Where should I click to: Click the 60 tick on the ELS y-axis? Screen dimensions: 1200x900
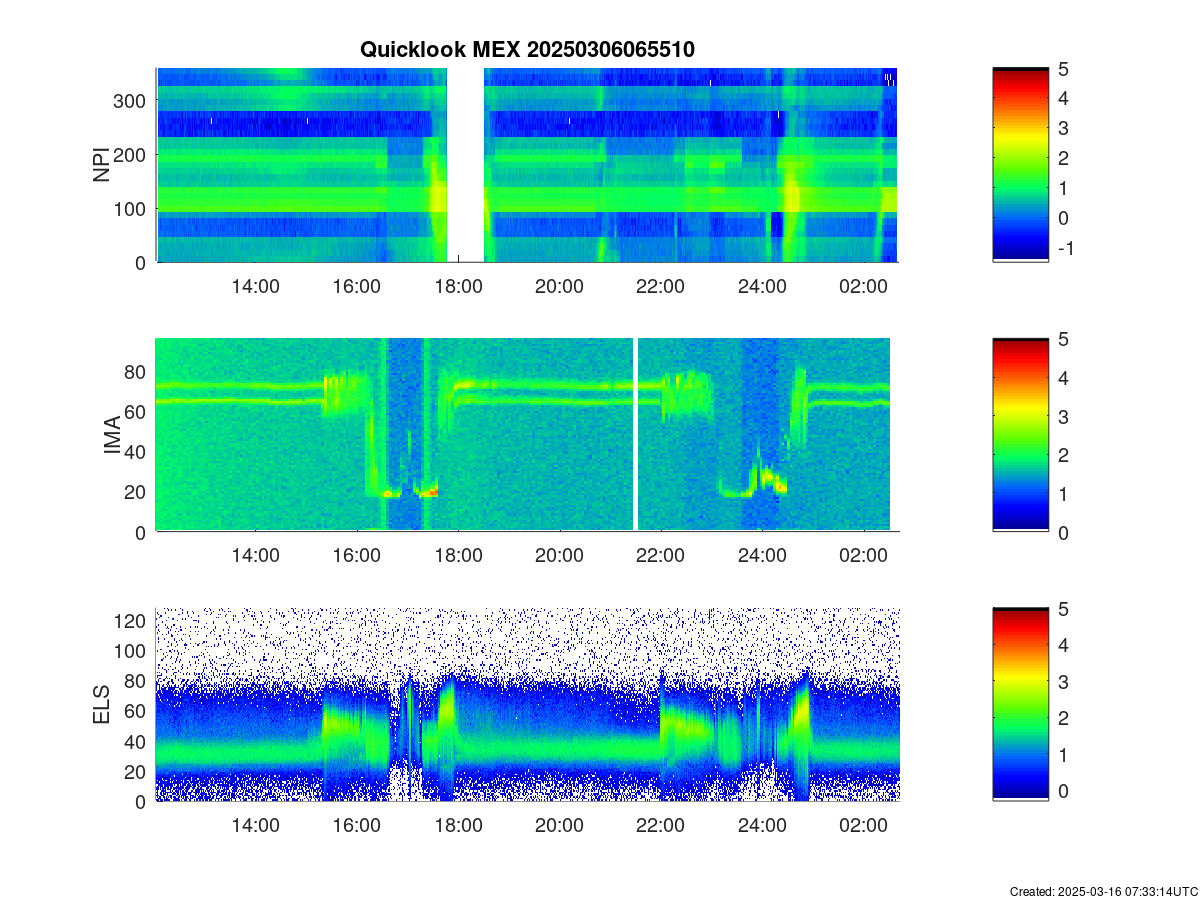(x=137, y=711)
